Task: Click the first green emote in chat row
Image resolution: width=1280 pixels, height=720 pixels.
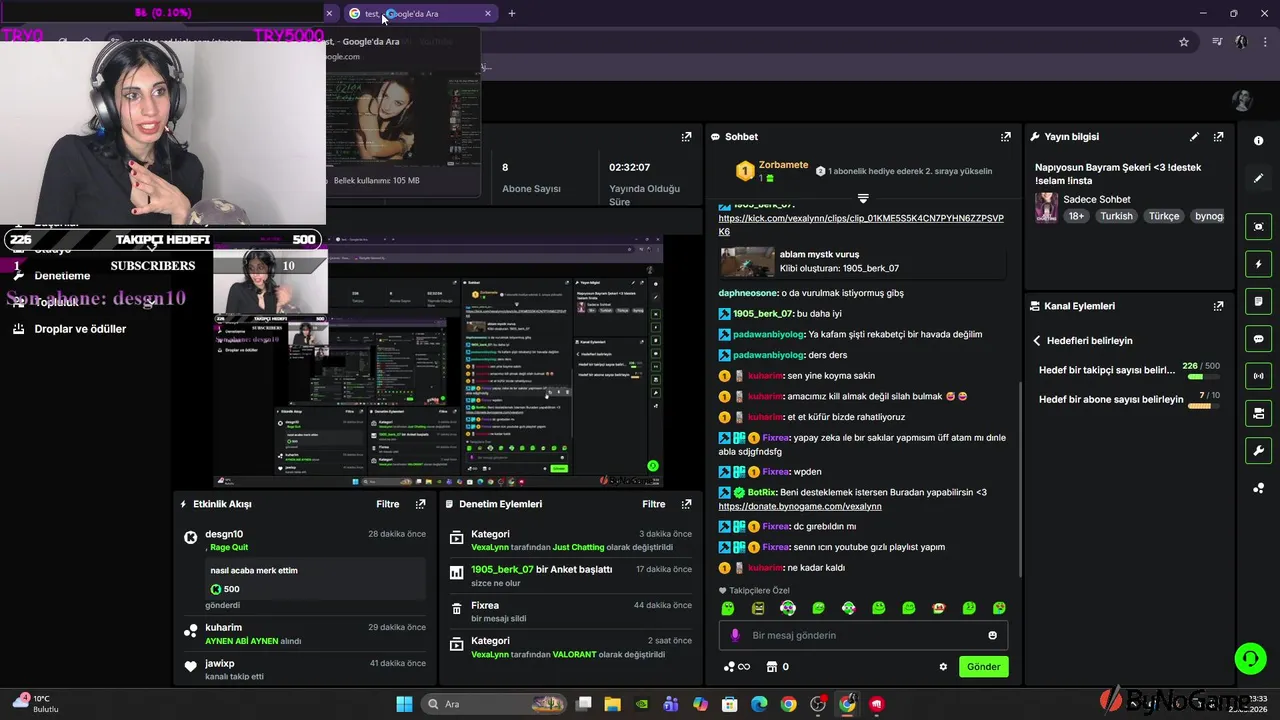Action: click(728, 608)
